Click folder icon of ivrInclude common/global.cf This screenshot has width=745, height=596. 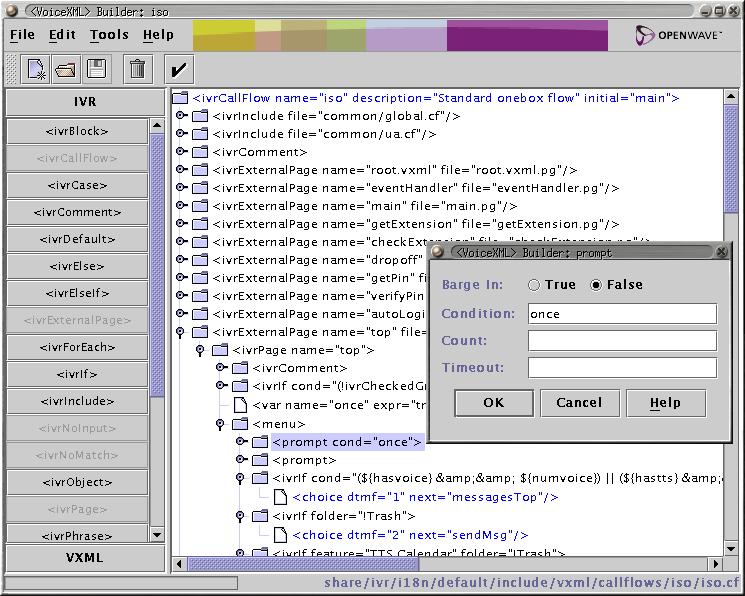(x=200, y=116)
